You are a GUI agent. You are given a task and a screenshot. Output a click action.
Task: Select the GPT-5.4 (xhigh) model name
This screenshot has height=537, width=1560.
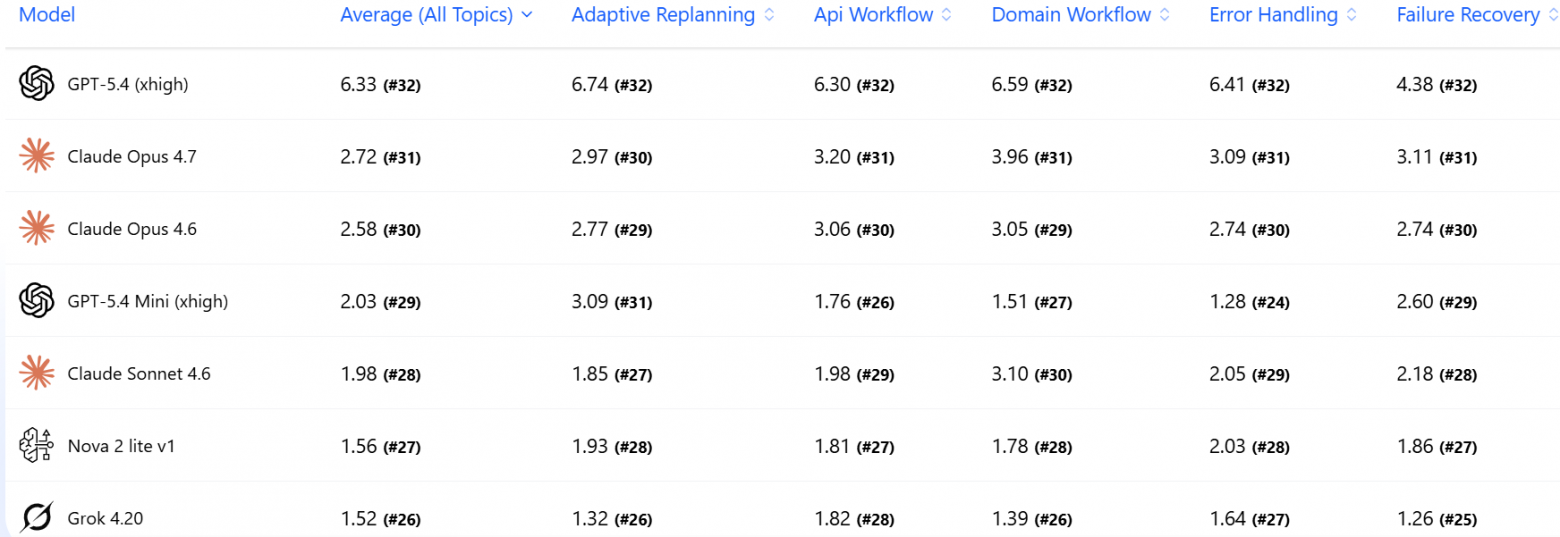pyautogui.click(x=128, y=85)
